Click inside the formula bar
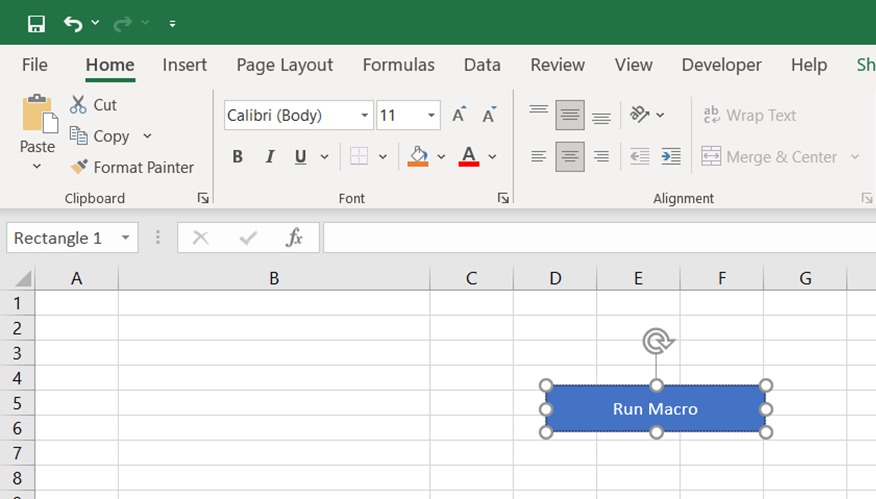The image size is (876, 499). 599,237
